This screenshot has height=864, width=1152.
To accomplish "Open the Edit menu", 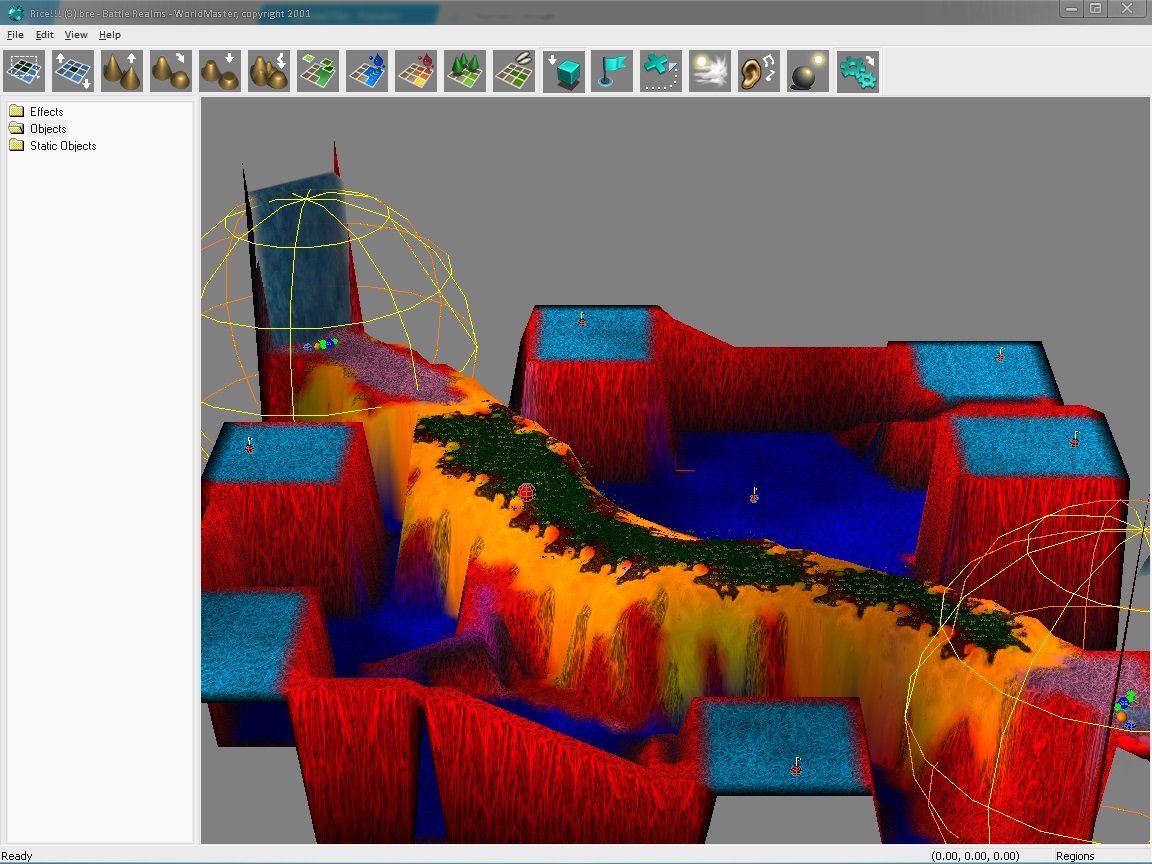I will click(x=45, y=35).
